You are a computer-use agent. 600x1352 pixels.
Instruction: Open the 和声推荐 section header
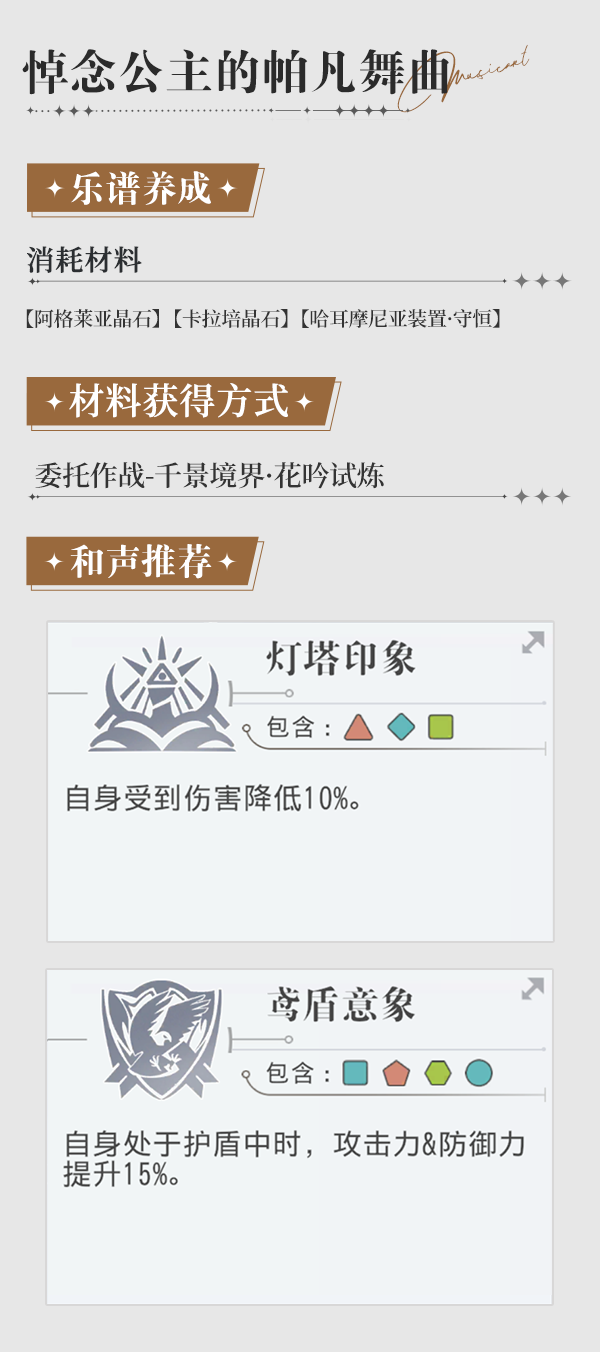(142, 562)
